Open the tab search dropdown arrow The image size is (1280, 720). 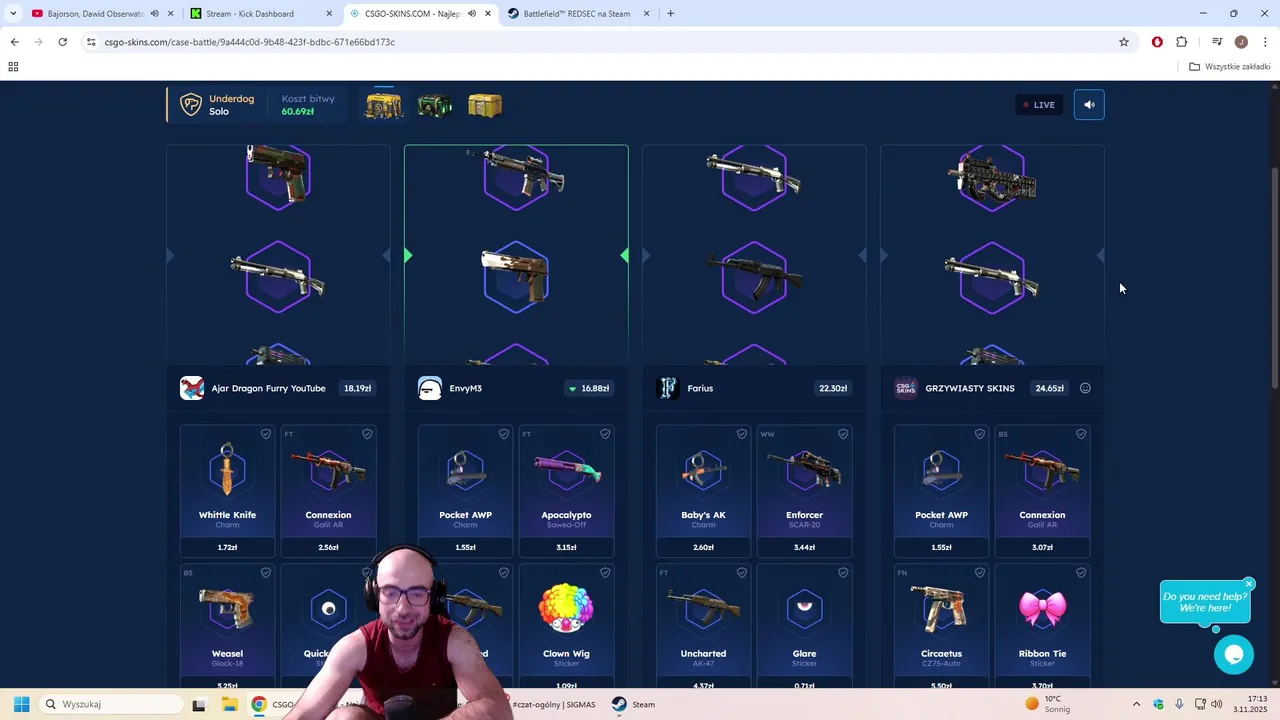(13, 14)
